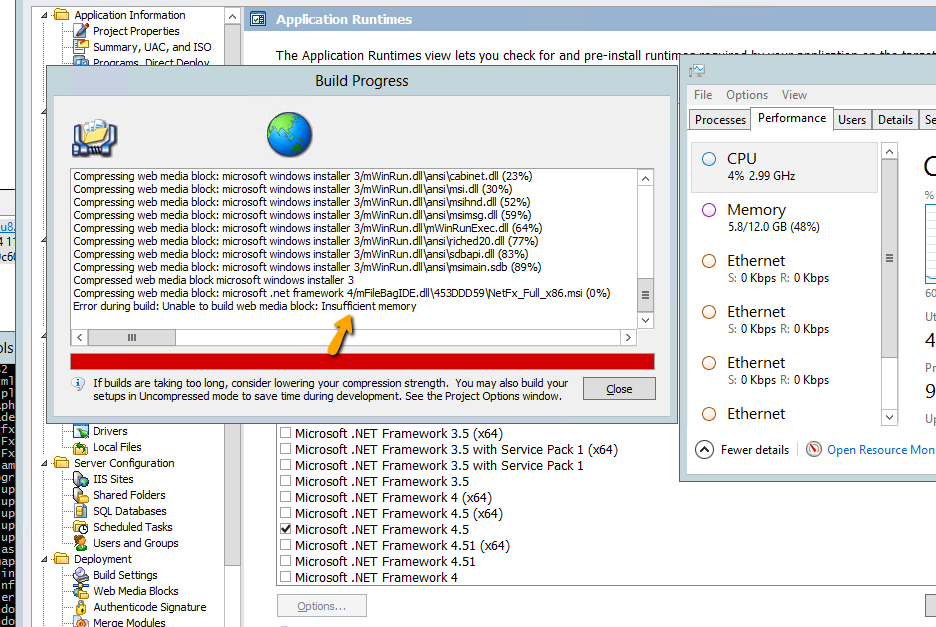This screenshot has height=627, width=936.
Task: Click the info icon in Build Progress
Action: pyautogui.click(x=78, y=383)
